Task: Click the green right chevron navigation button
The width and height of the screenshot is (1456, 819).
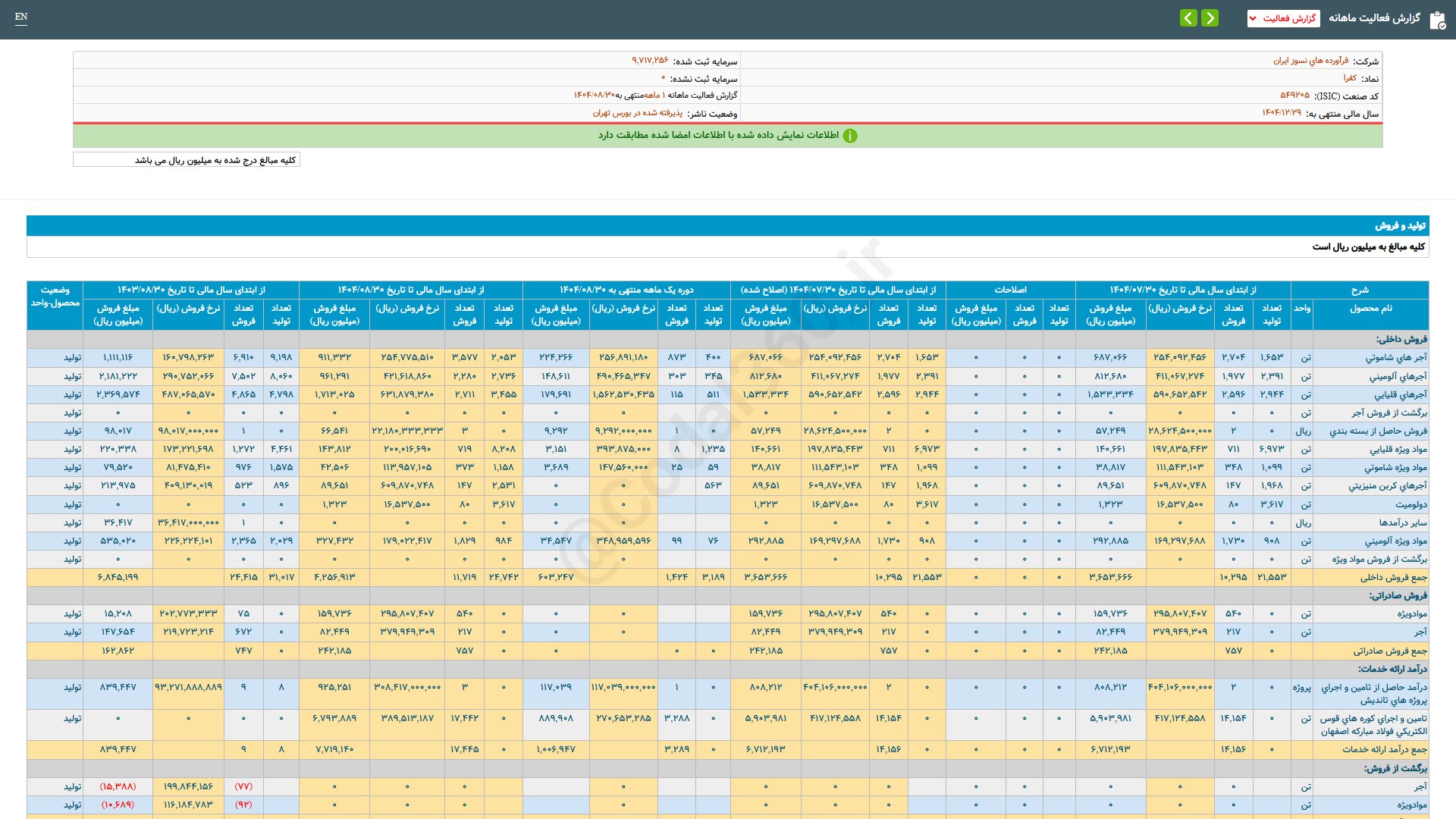Action: (x=1210, y=17)
